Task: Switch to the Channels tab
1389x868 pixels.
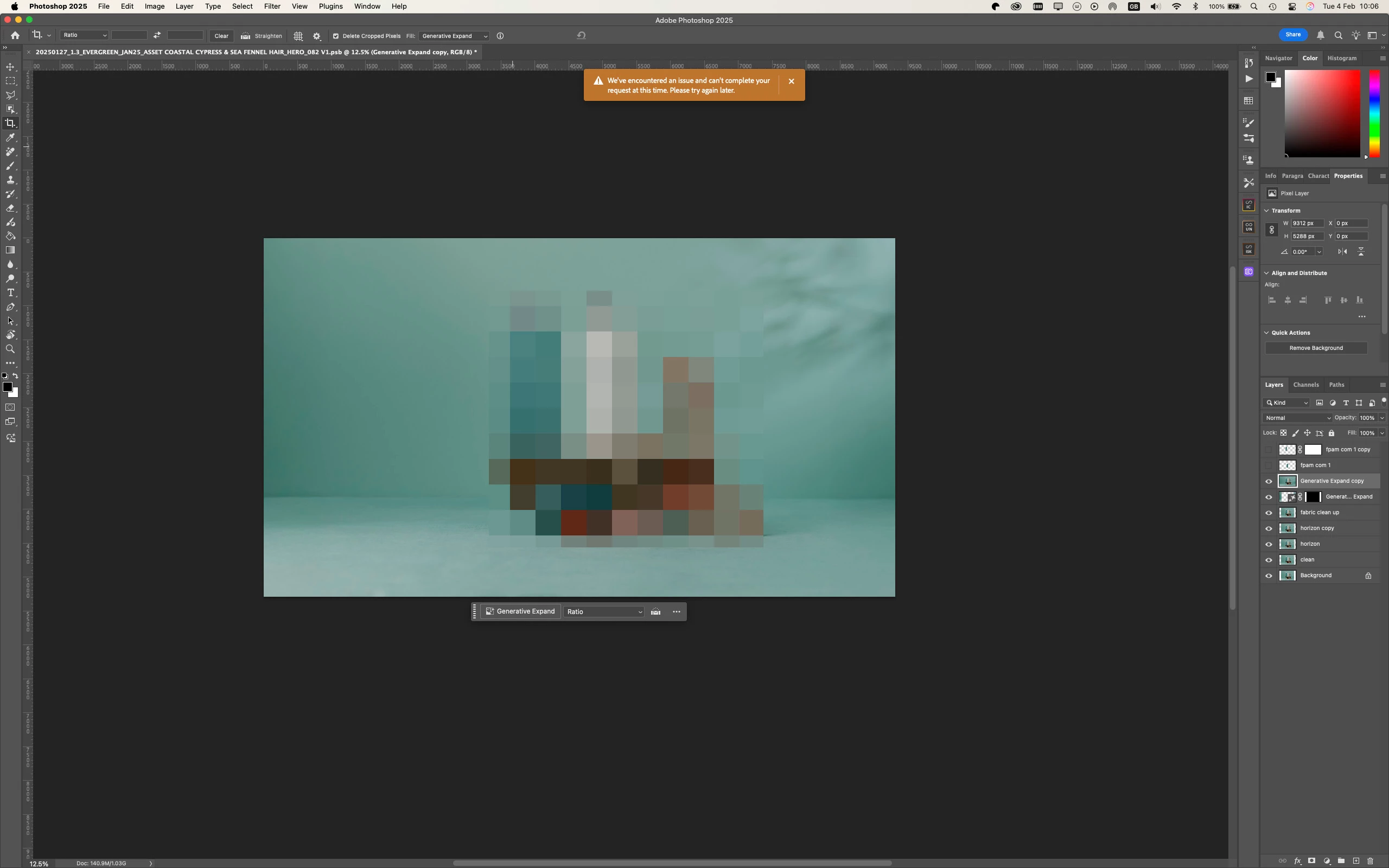Action: pos(1306,385)
